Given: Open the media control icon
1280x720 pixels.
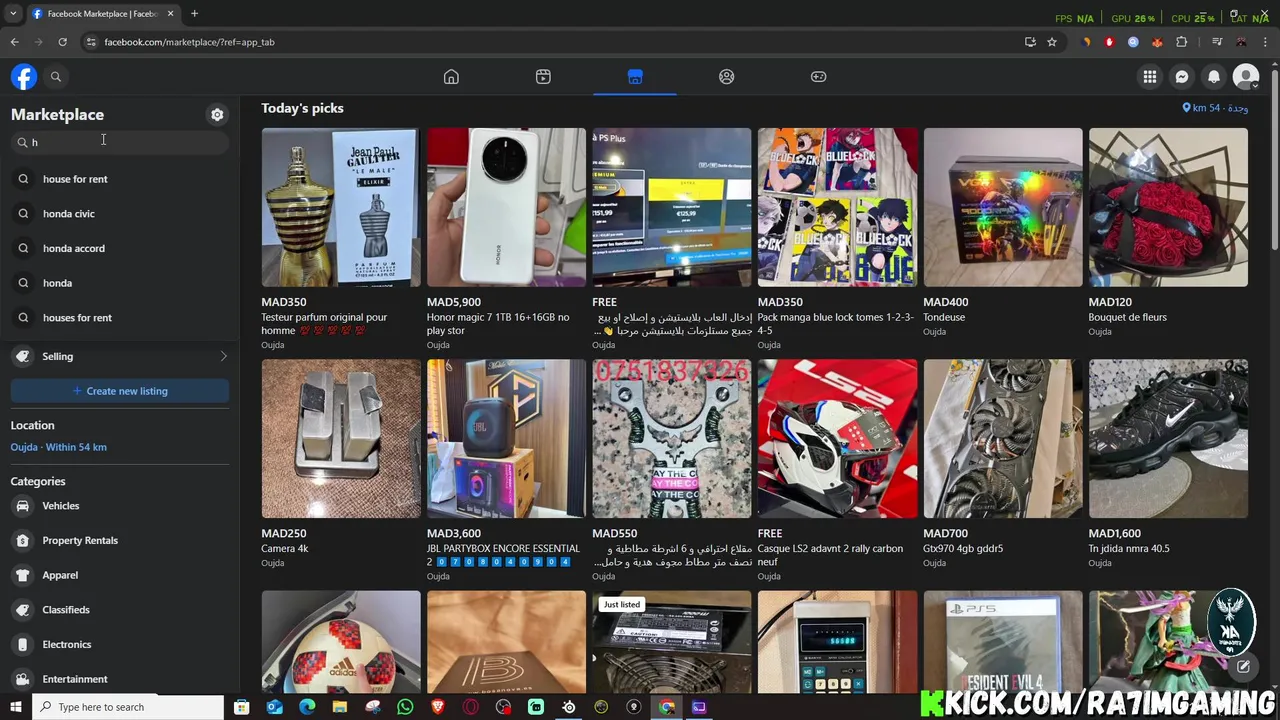Looking at the screenshot, I should click(1217, 42).
